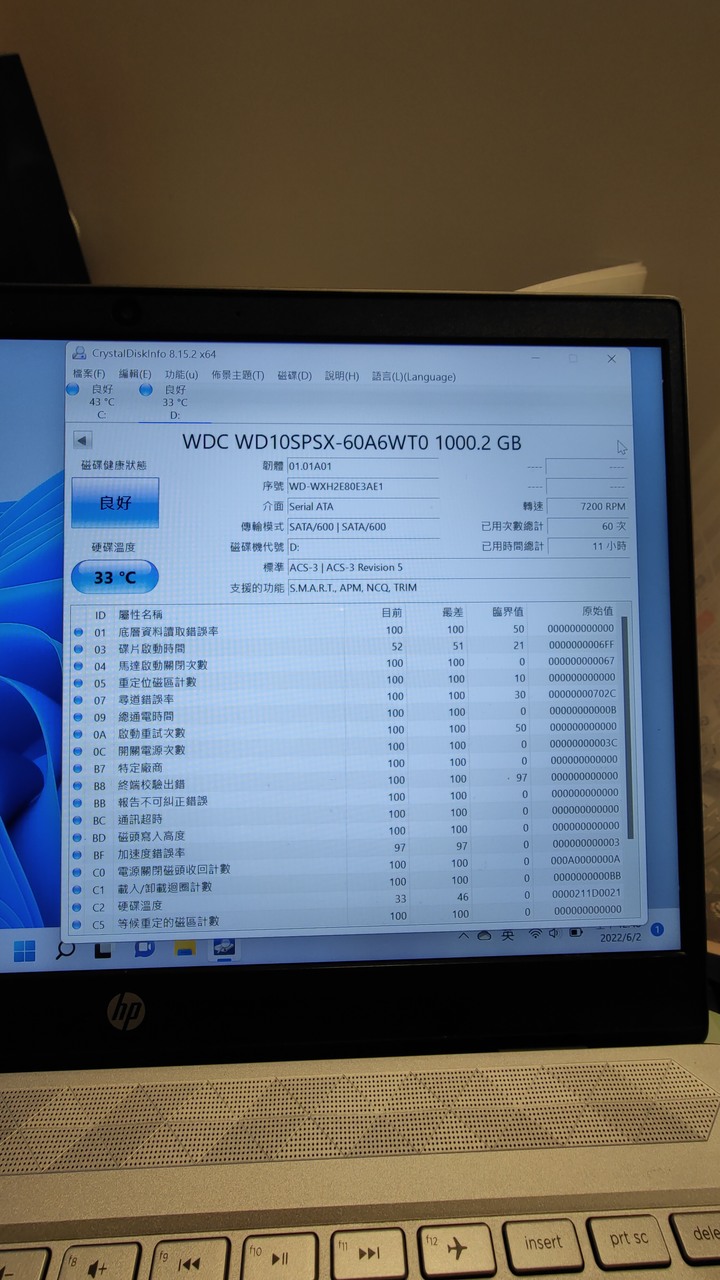Select the 尋道錯誤率 row

coord(347,698)
